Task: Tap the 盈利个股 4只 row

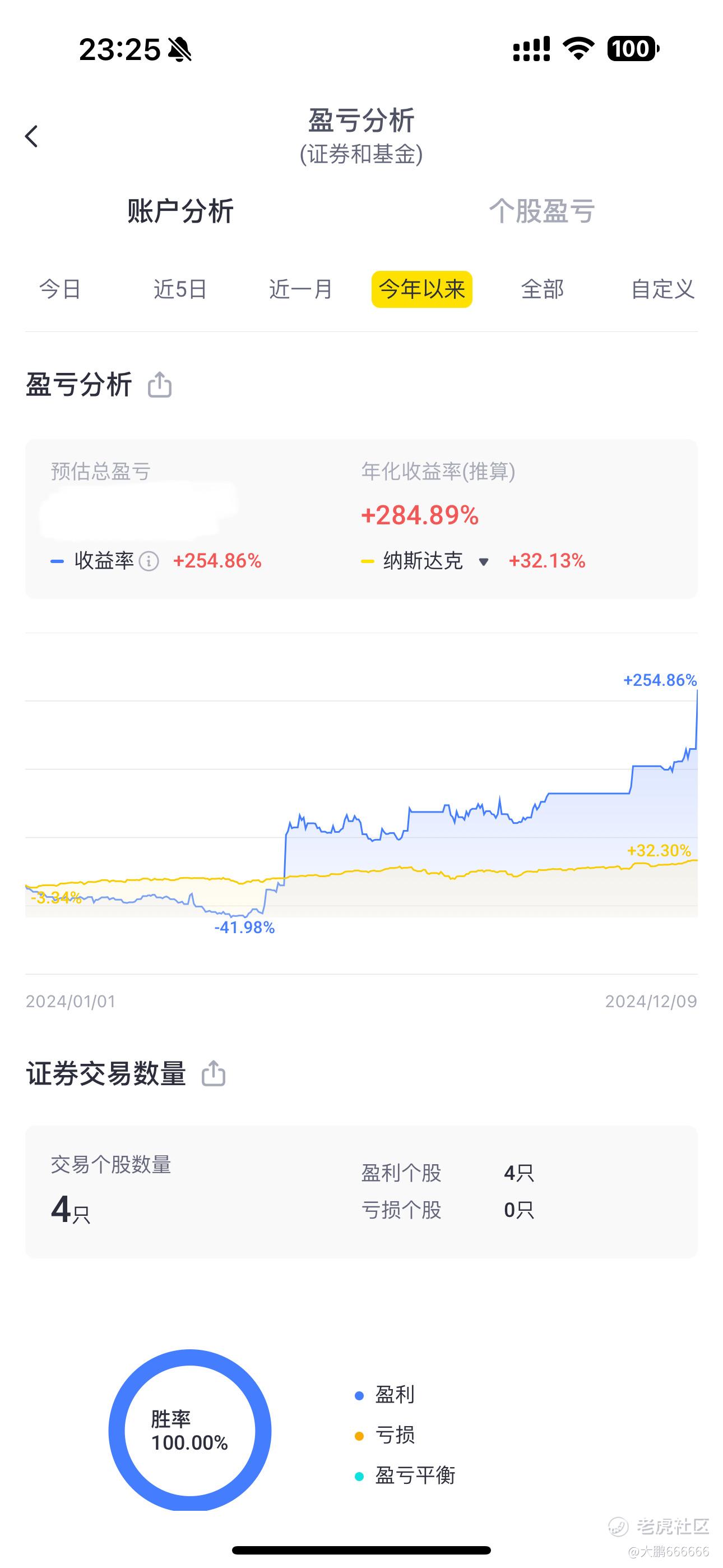Action: 448,1172
